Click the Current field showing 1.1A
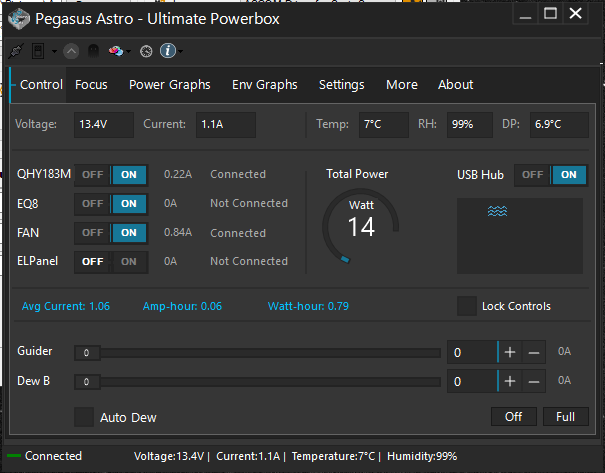The height and width of the screenshot is (473, 605). tap(226, 125)
